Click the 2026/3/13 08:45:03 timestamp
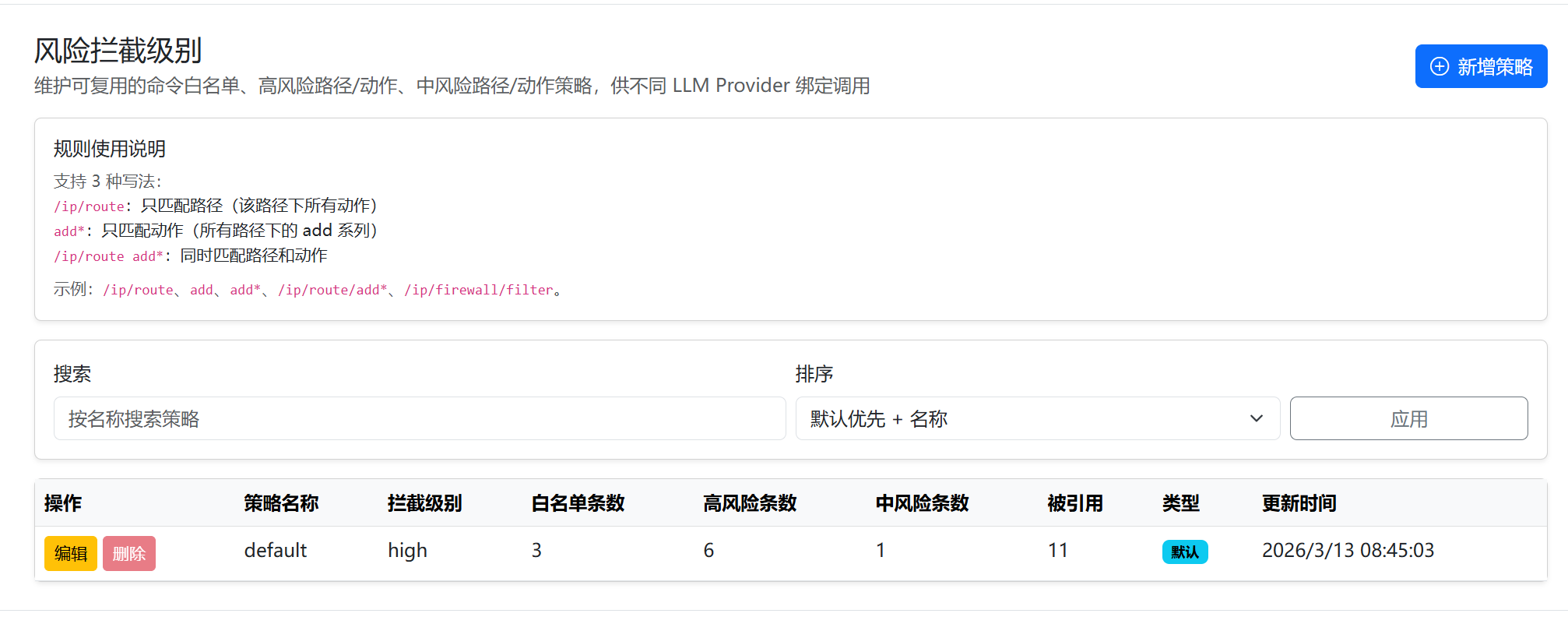The image size is (1568, 624). coord(1348,551)
